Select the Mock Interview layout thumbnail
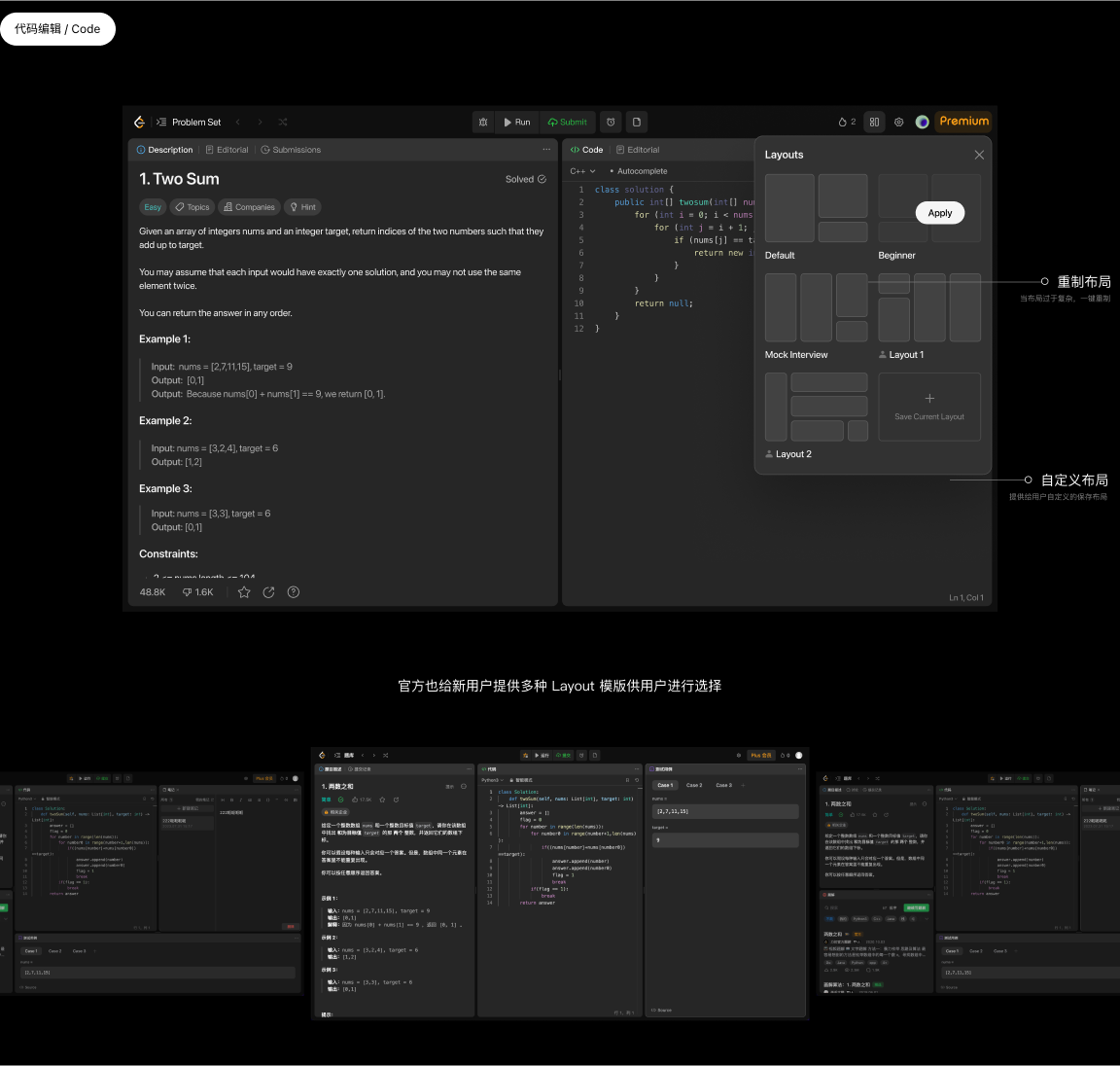Image resolution: width=1120 pixels, height=1066 pixels. click(817, 307)
